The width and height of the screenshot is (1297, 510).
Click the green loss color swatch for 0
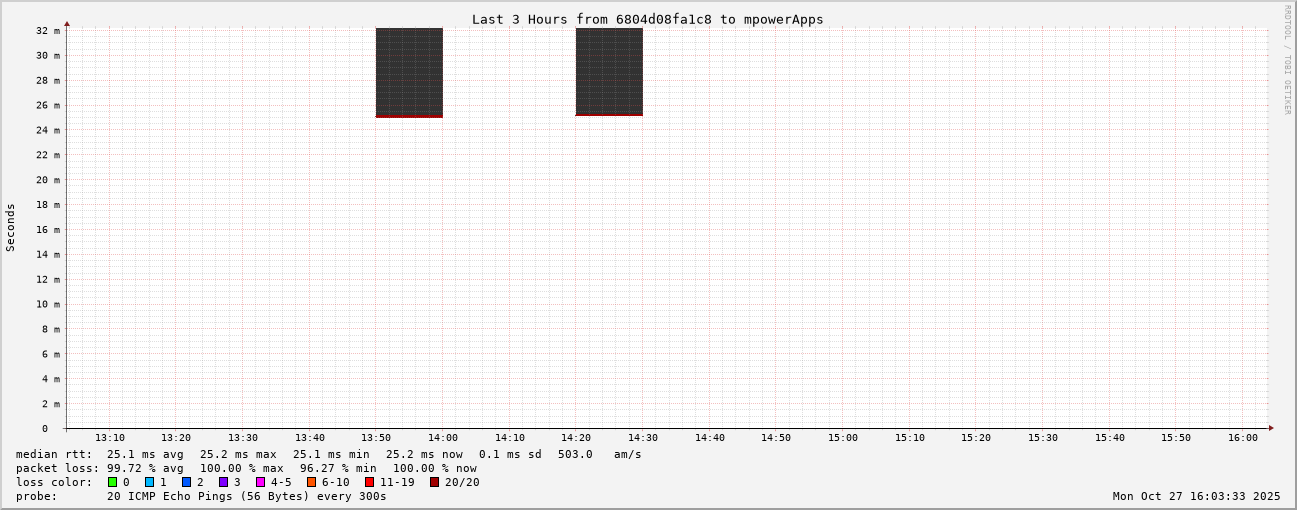[x=113, y=482]
